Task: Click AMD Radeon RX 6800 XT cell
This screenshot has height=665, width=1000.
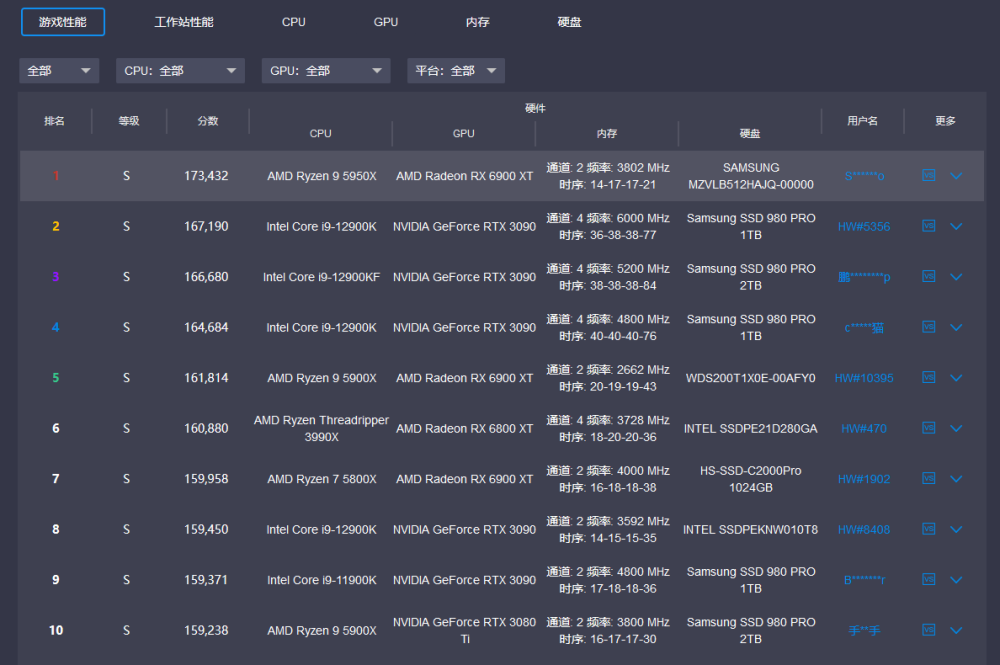Action: 464,428
